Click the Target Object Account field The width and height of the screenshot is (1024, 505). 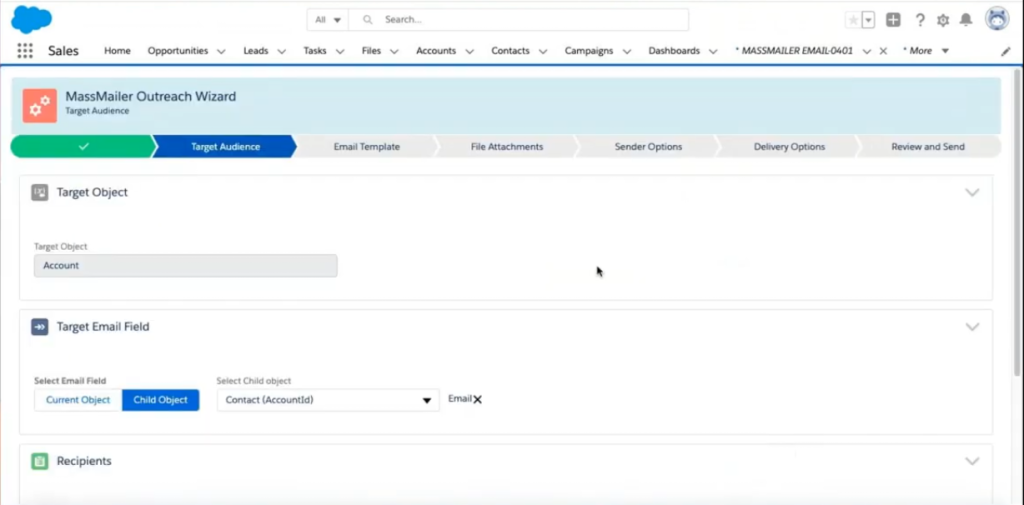185,266
